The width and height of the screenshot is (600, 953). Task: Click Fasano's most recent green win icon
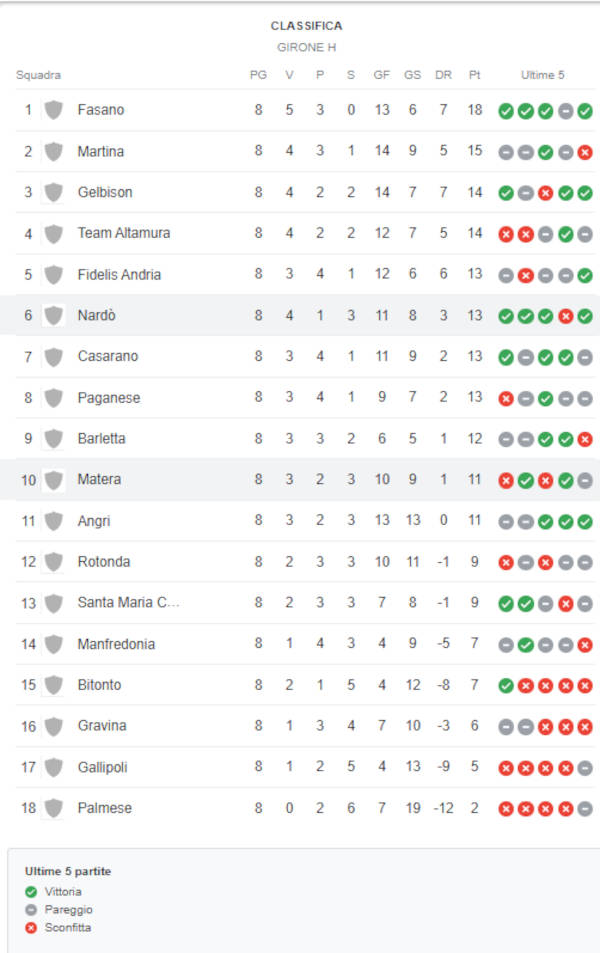(585, 111)
